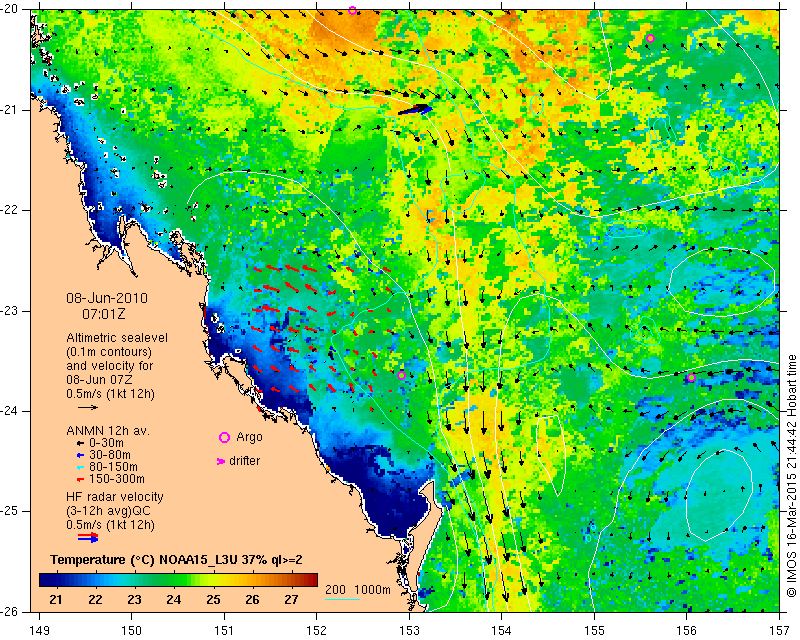Click the '200 1000m' isobath label
Viewport: 800px width, 640px height.
358,589
